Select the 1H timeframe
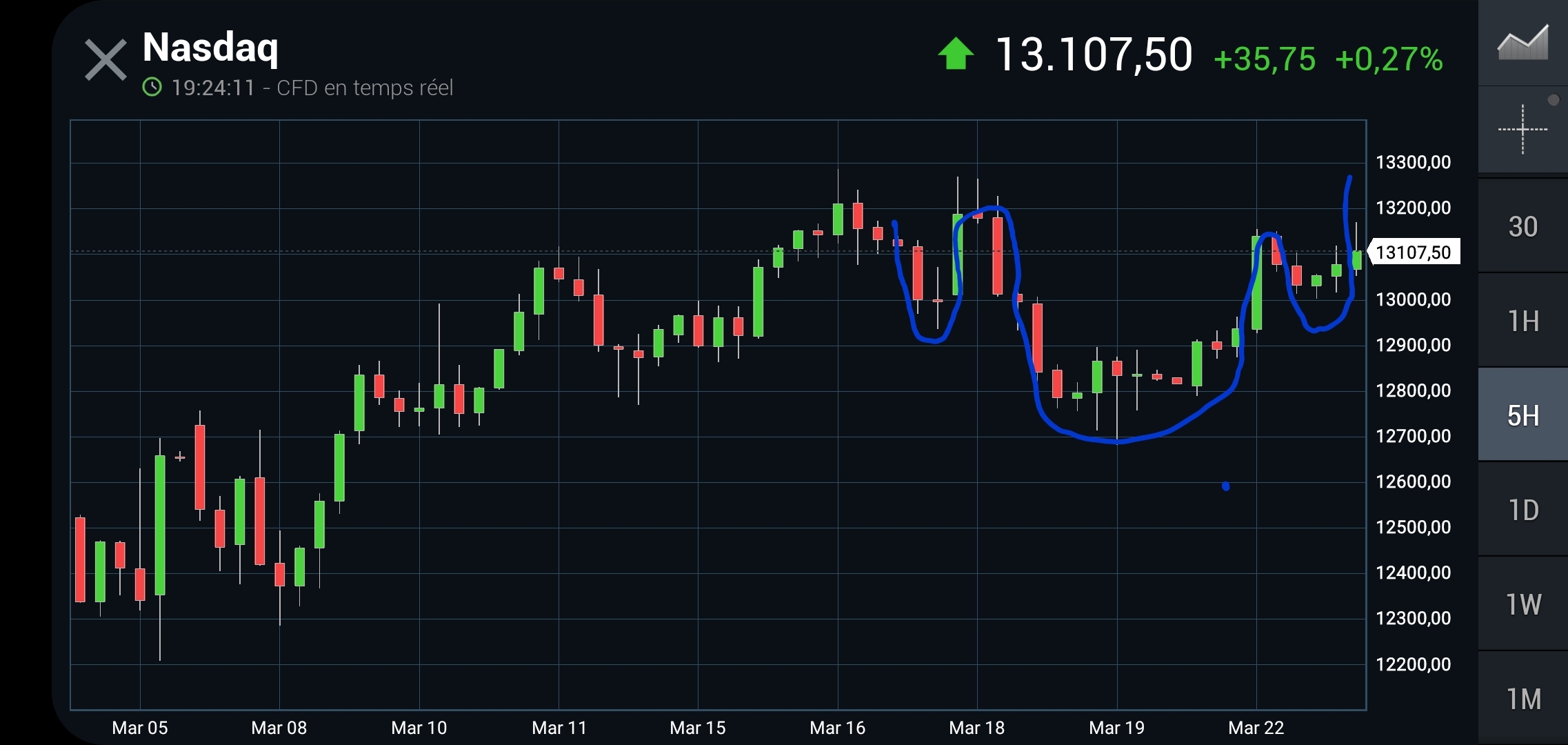The width and height of the screenshot is (1568, 745). [x=1522, y=321]
